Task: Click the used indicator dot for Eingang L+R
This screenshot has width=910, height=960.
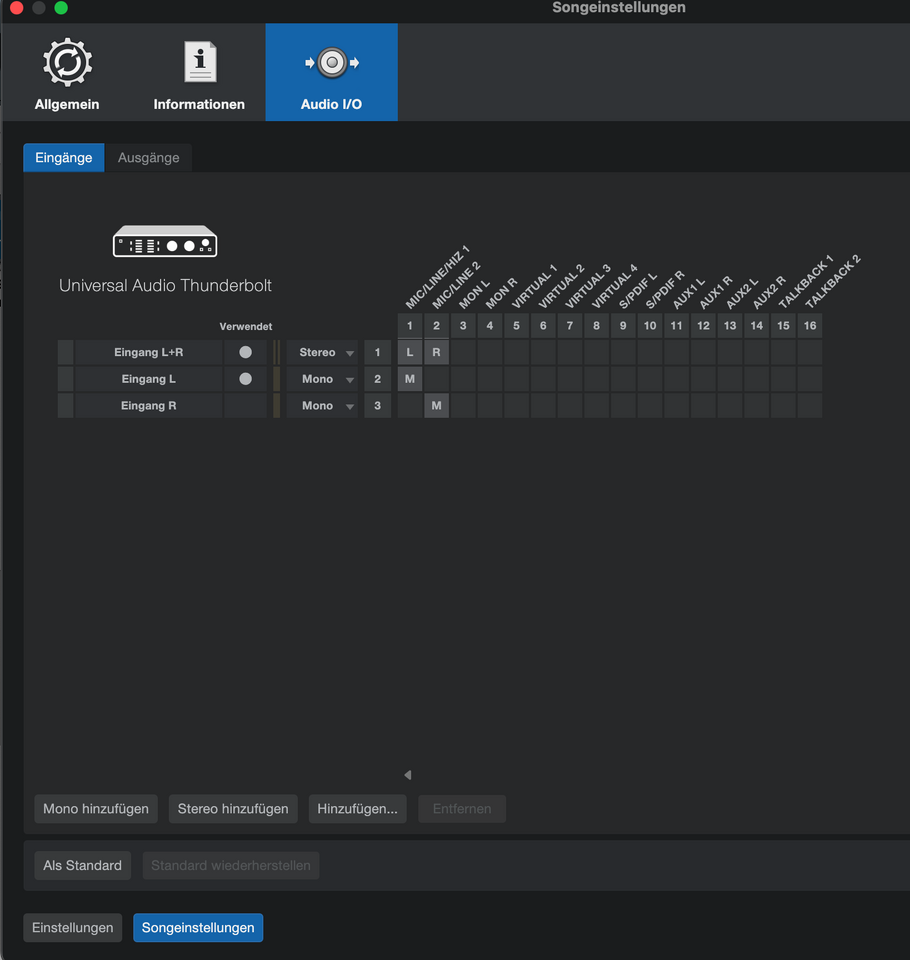Action: point(246,352)
